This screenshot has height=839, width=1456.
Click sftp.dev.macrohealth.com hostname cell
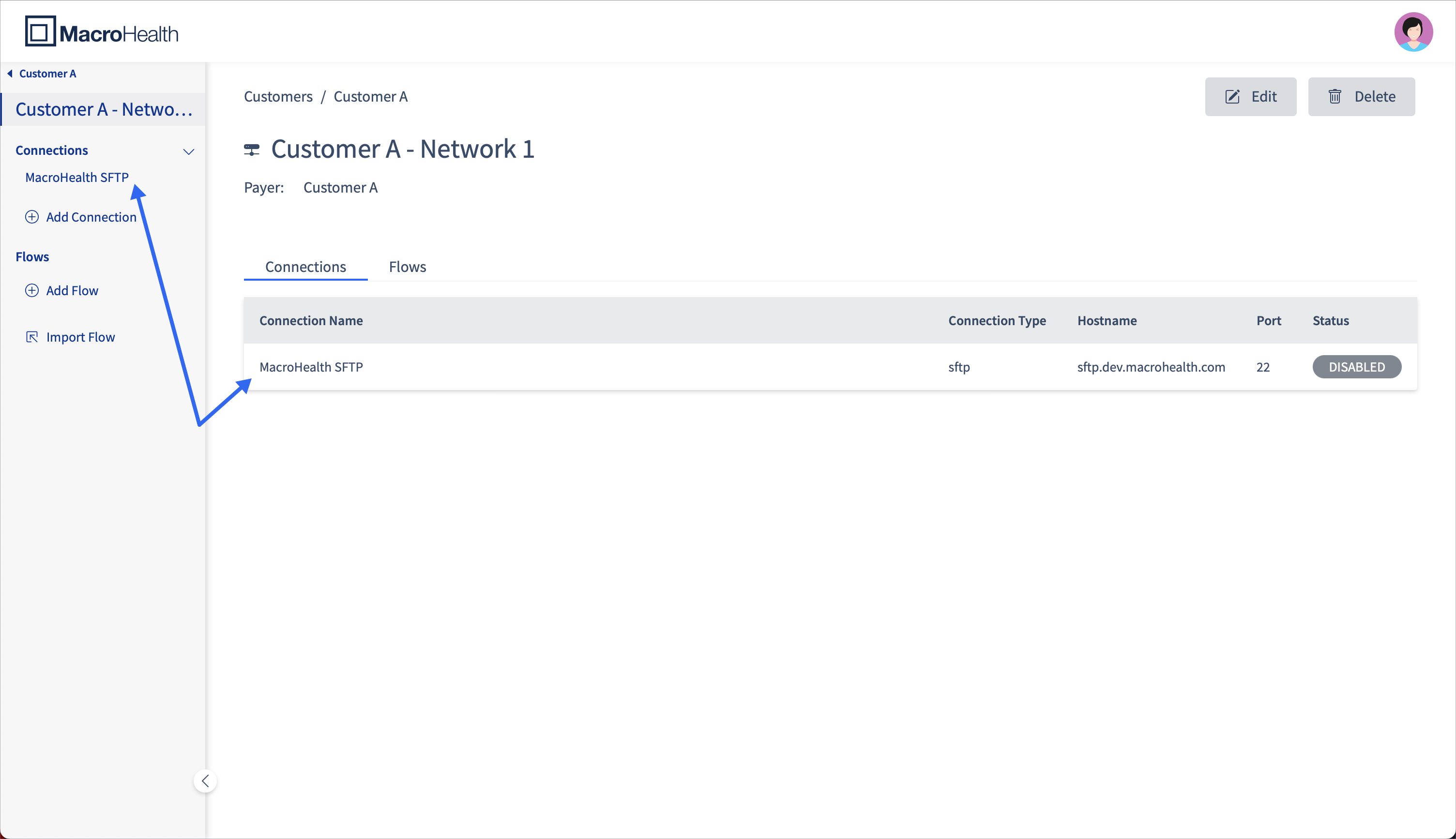(1151, 367)
